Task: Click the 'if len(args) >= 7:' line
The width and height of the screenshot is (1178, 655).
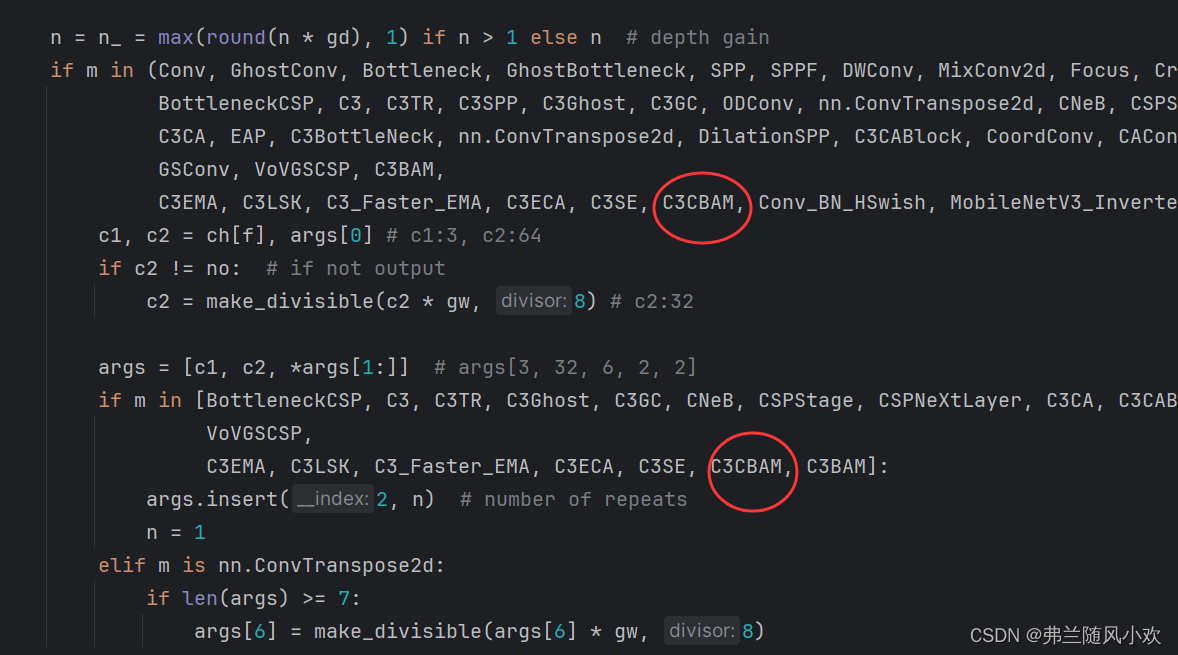Action: pyautogui.click(x=254, y=599)
